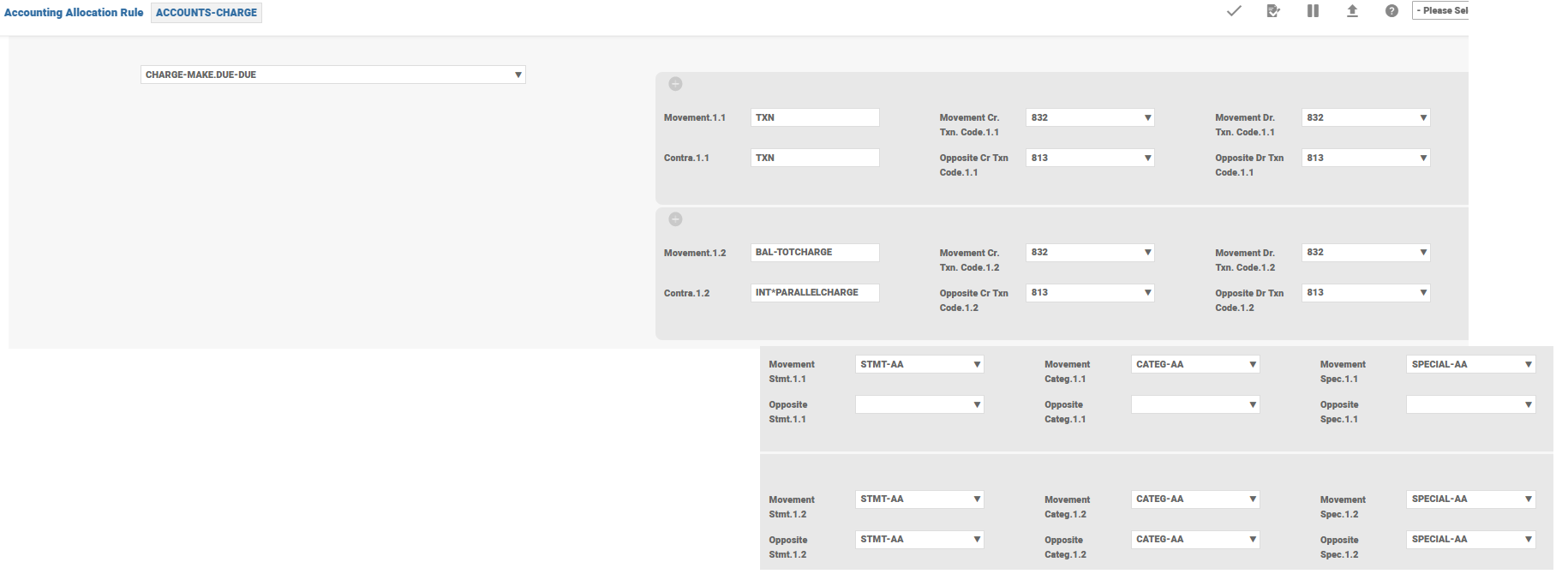Click the commit checkmark icon
The image size is (1568, 574).
coord(1234,11)
